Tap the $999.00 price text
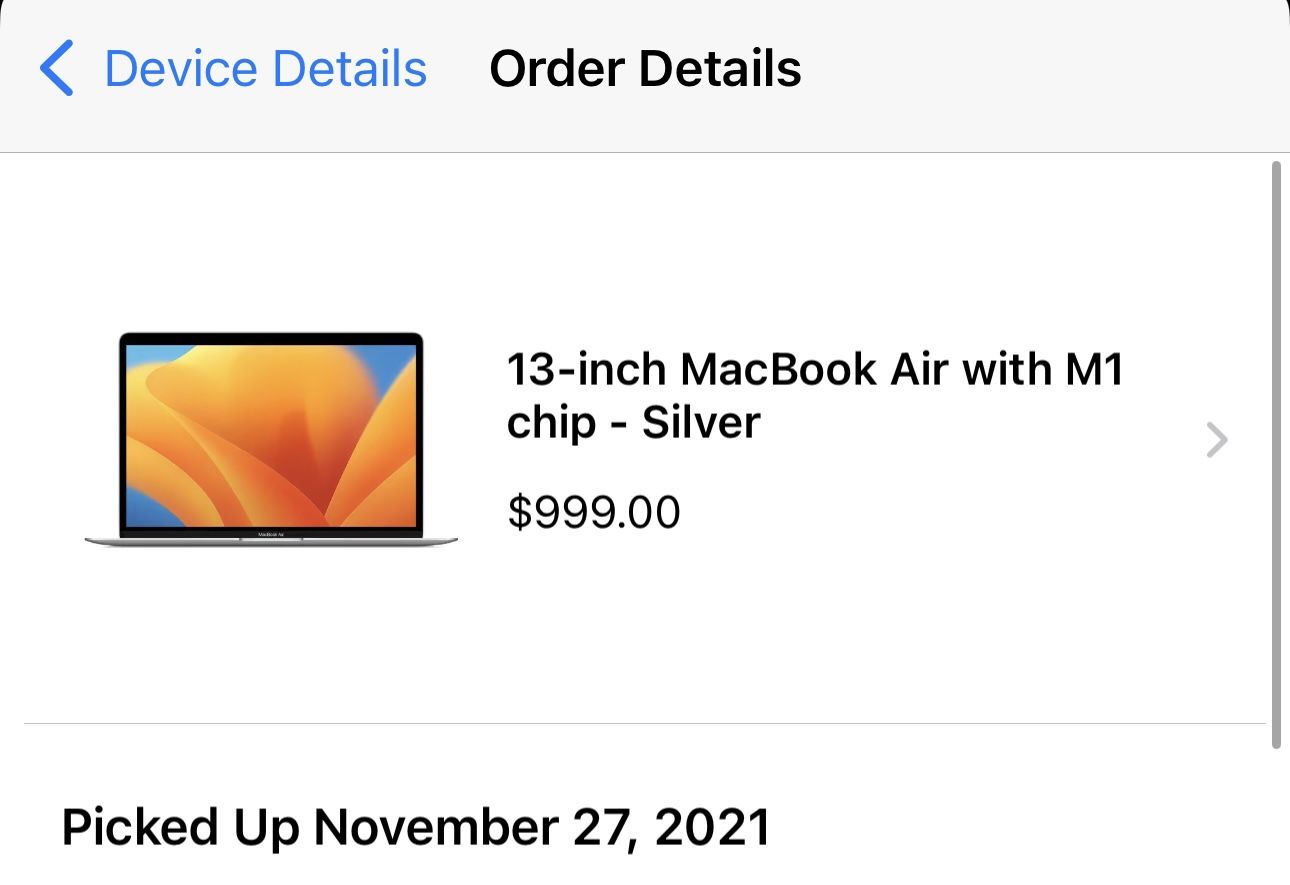 coord(594,512)
